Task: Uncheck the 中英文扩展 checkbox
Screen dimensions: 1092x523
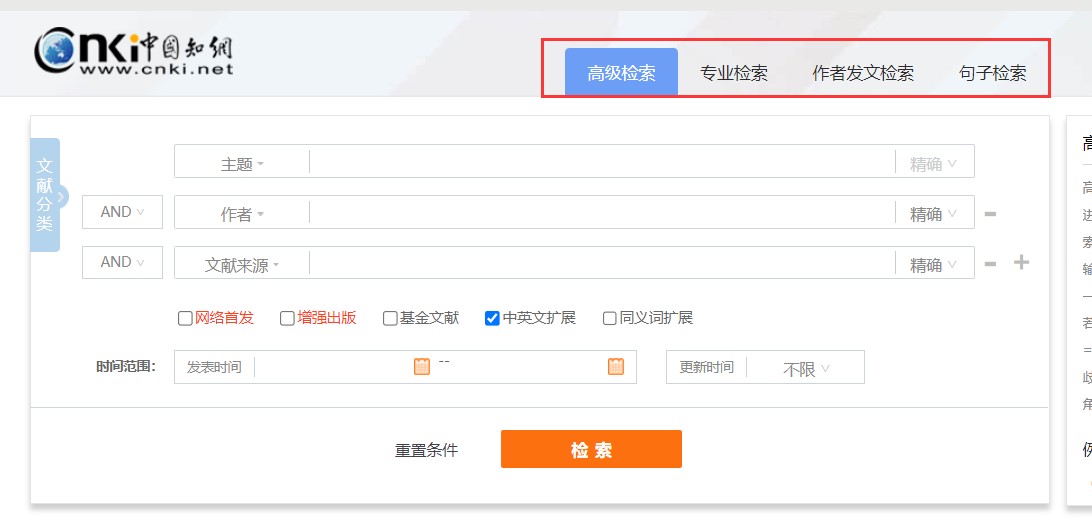Action: [492, 318]
